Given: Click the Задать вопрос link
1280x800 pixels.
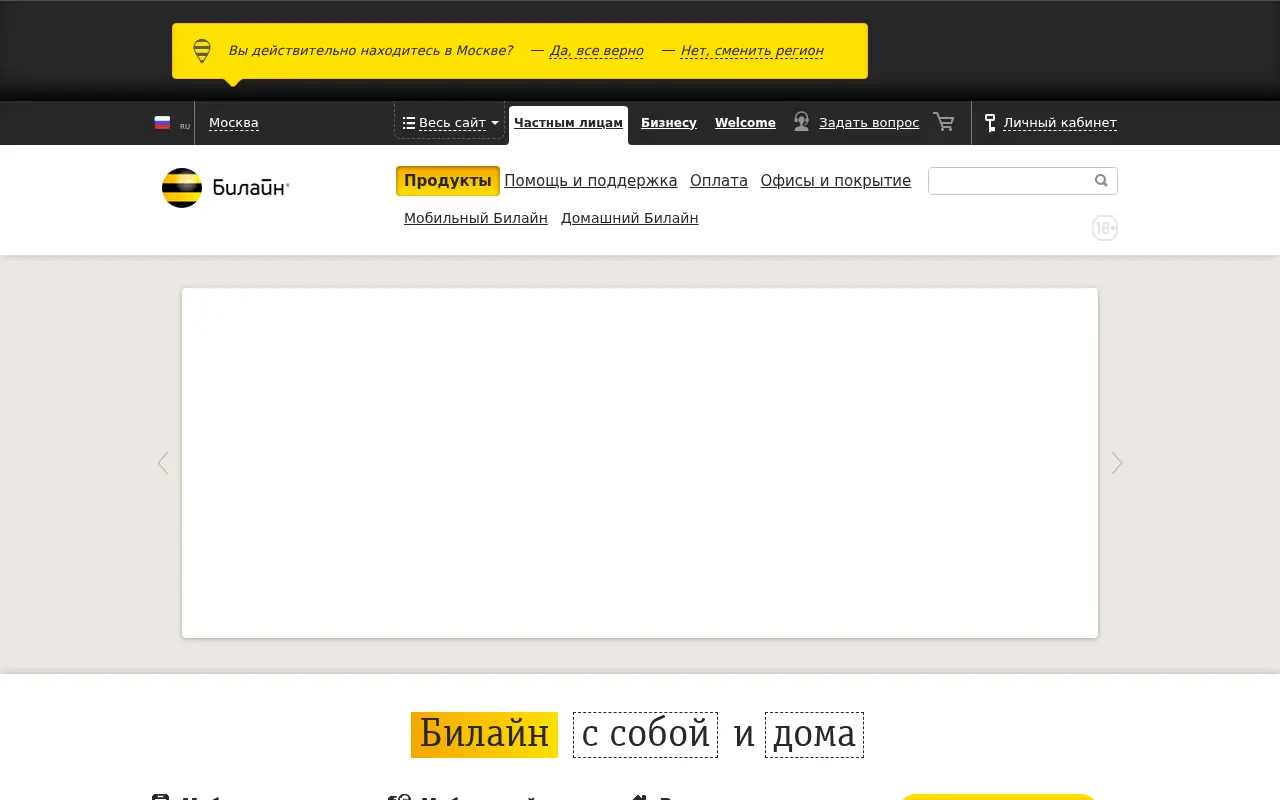Looking at the screenshot, I should [x=869, y=123].
